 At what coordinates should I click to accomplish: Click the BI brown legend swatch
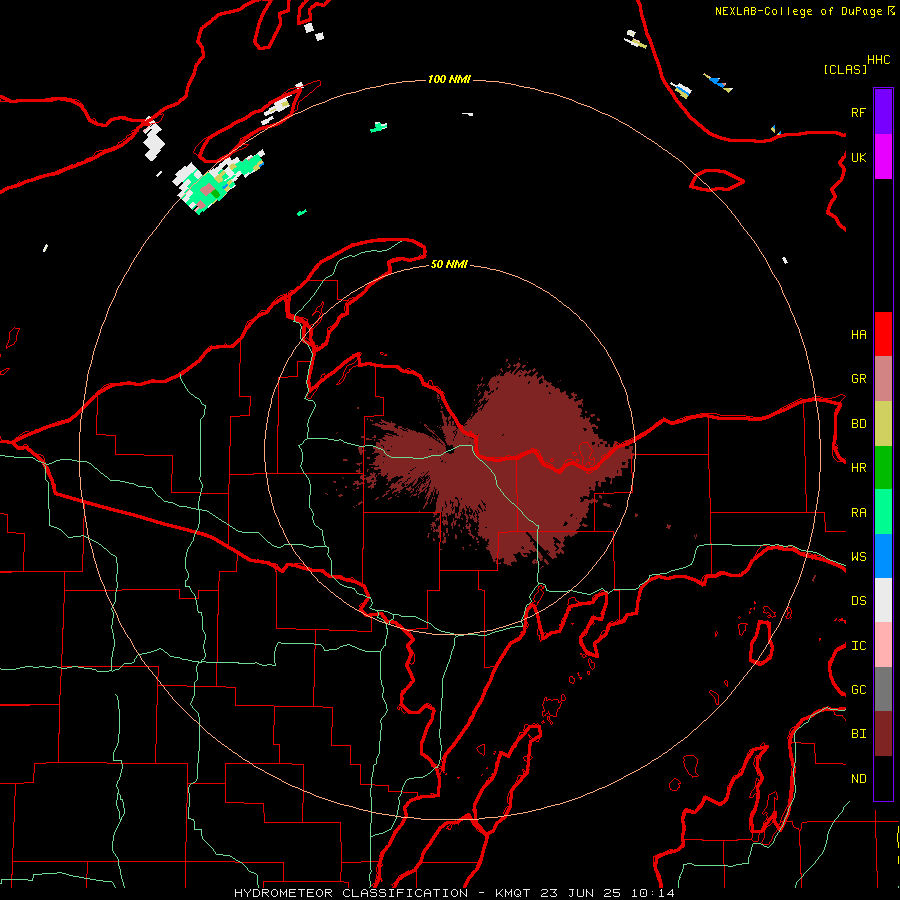[883, 734]
